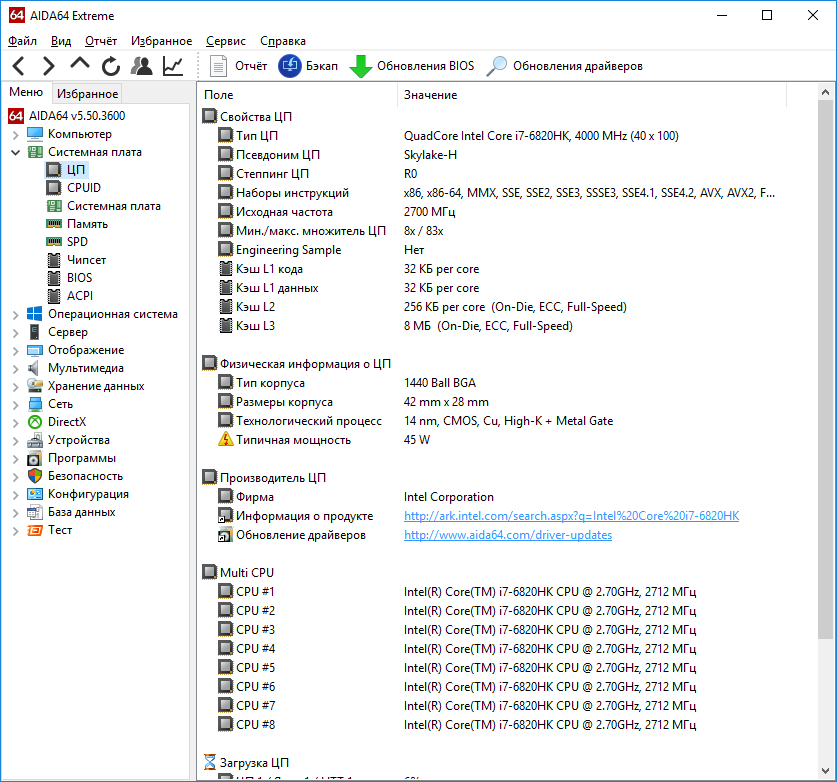Viewport: 837px width, 782px height.
Task: Click the Отчёт report toolbar button
Action: (238, 66)
